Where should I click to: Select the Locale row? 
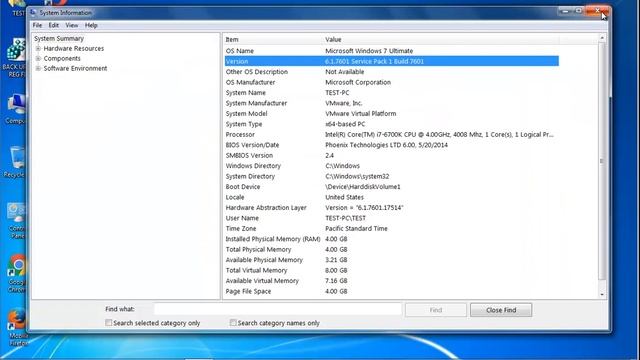coord(391,197)
